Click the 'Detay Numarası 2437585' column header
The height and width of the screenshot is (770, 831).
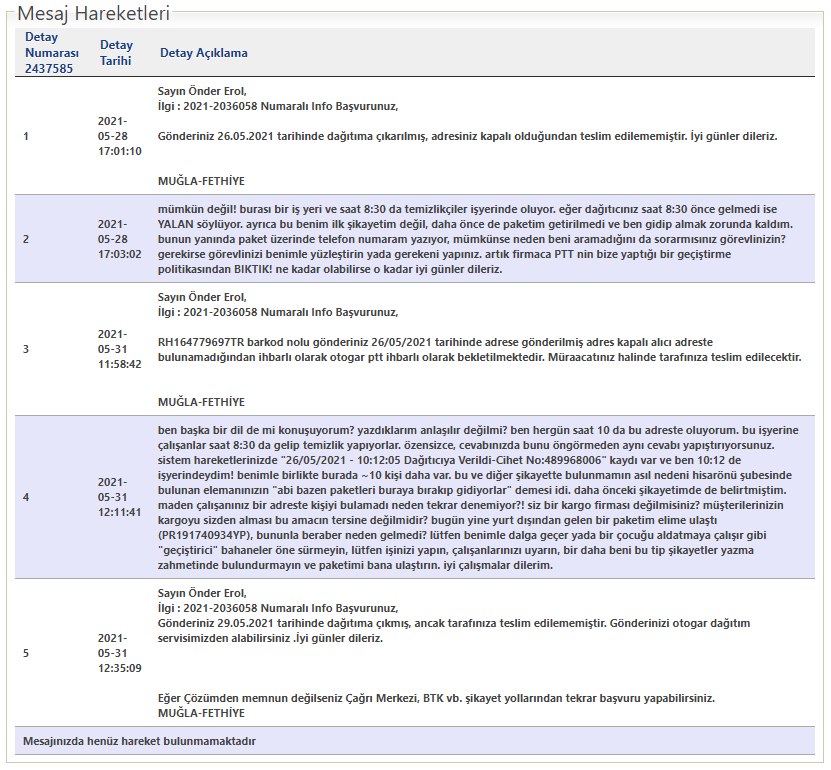tap(51, 52)
